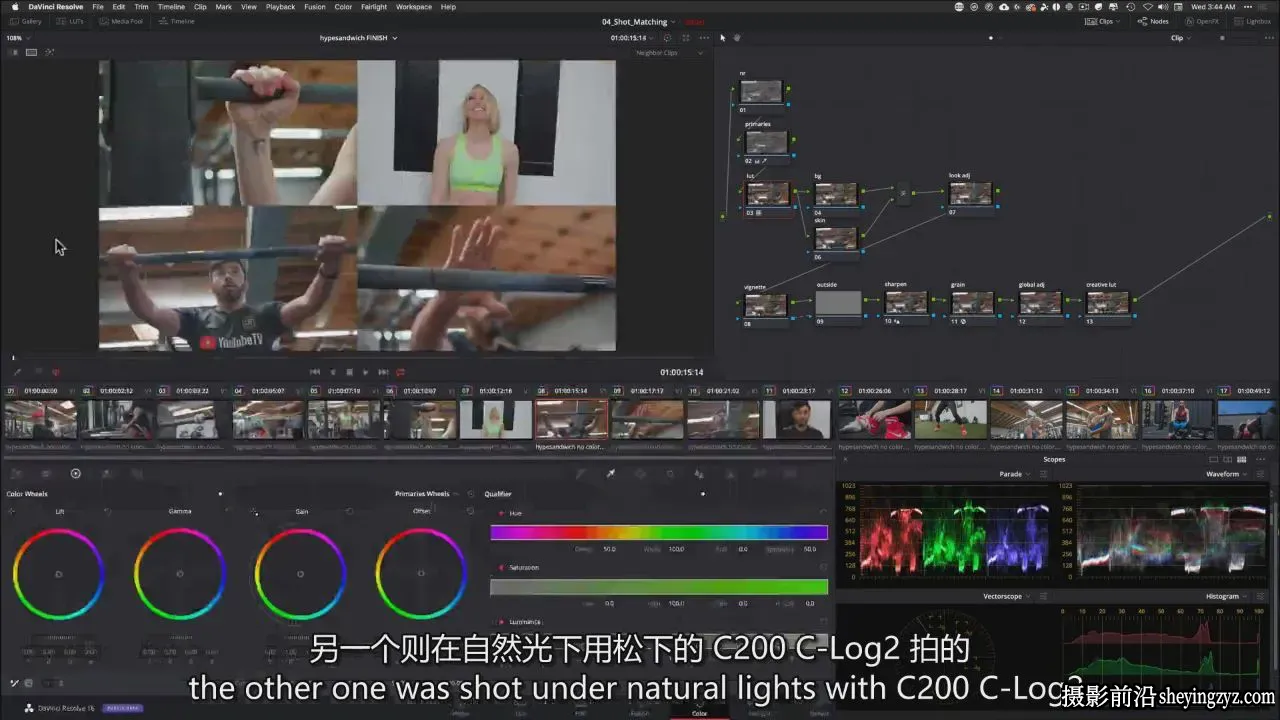
Task: Select the Color Wheels palette icon
Action: [75, 473]
